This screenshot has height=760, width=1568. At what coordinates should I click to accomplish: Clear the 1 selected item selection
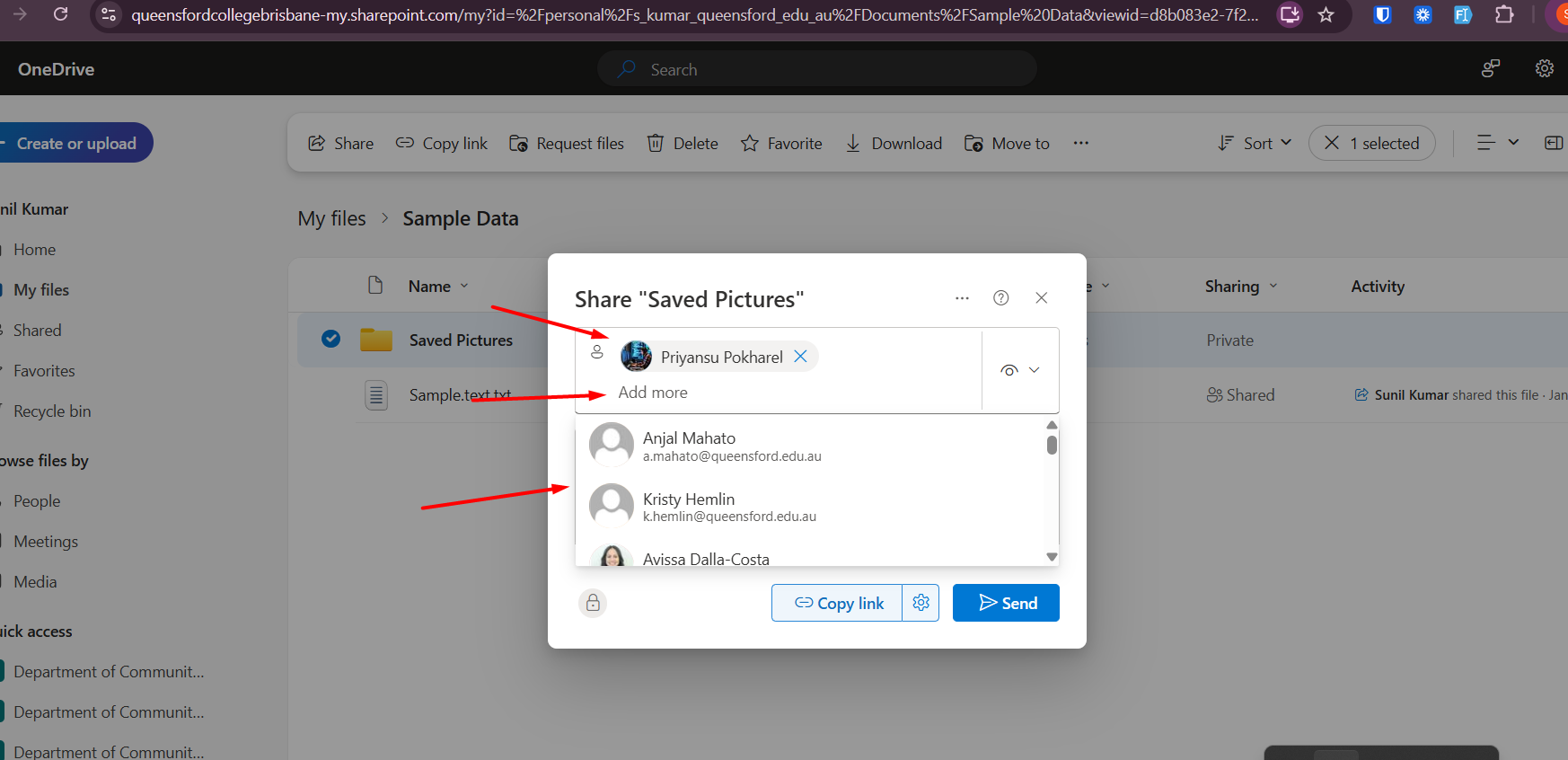click(x=1332, y=144)
